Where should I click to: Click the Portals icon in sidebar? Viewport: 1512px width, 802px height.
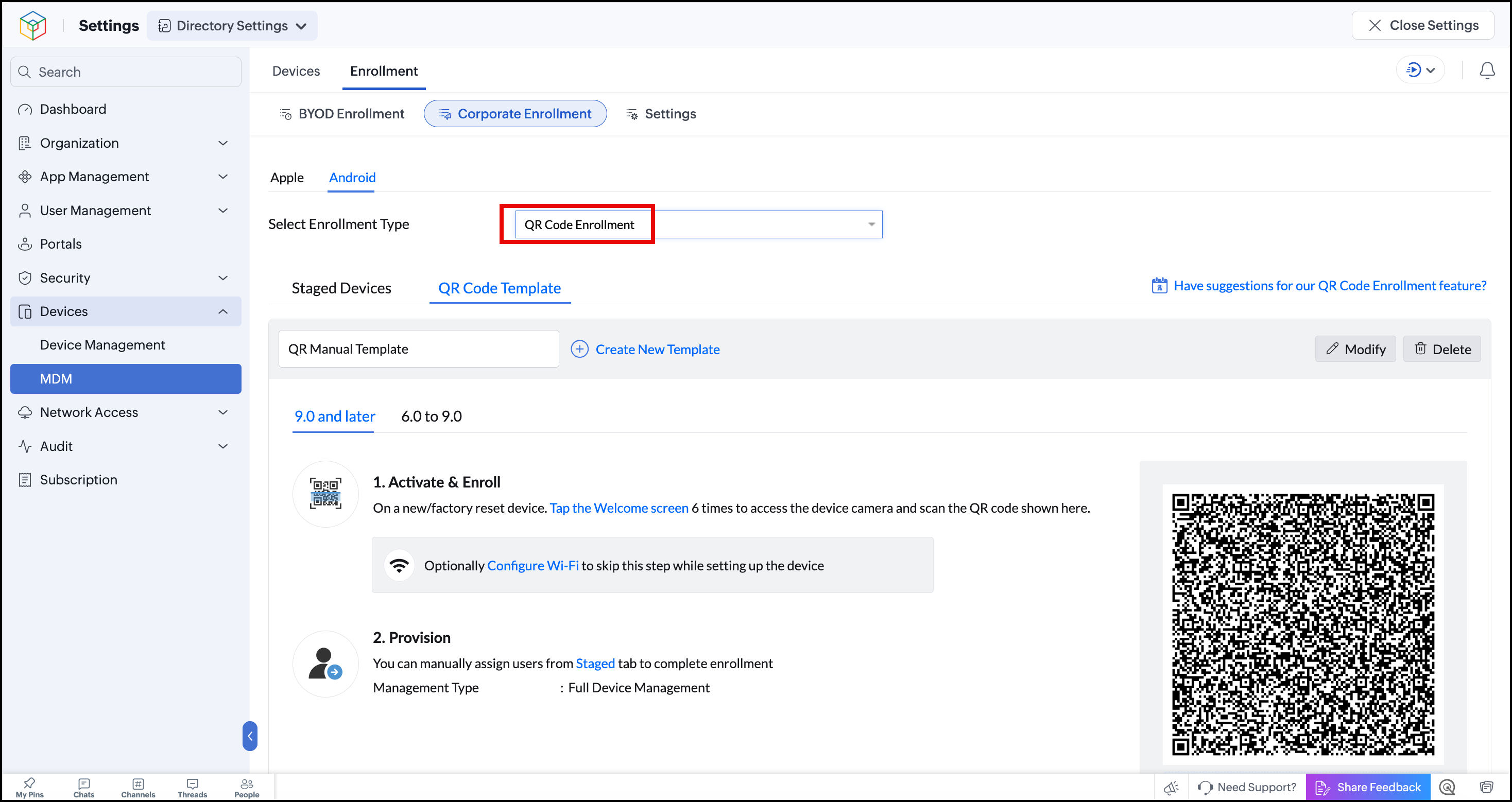pyautogui.click(x=25, y=244)
